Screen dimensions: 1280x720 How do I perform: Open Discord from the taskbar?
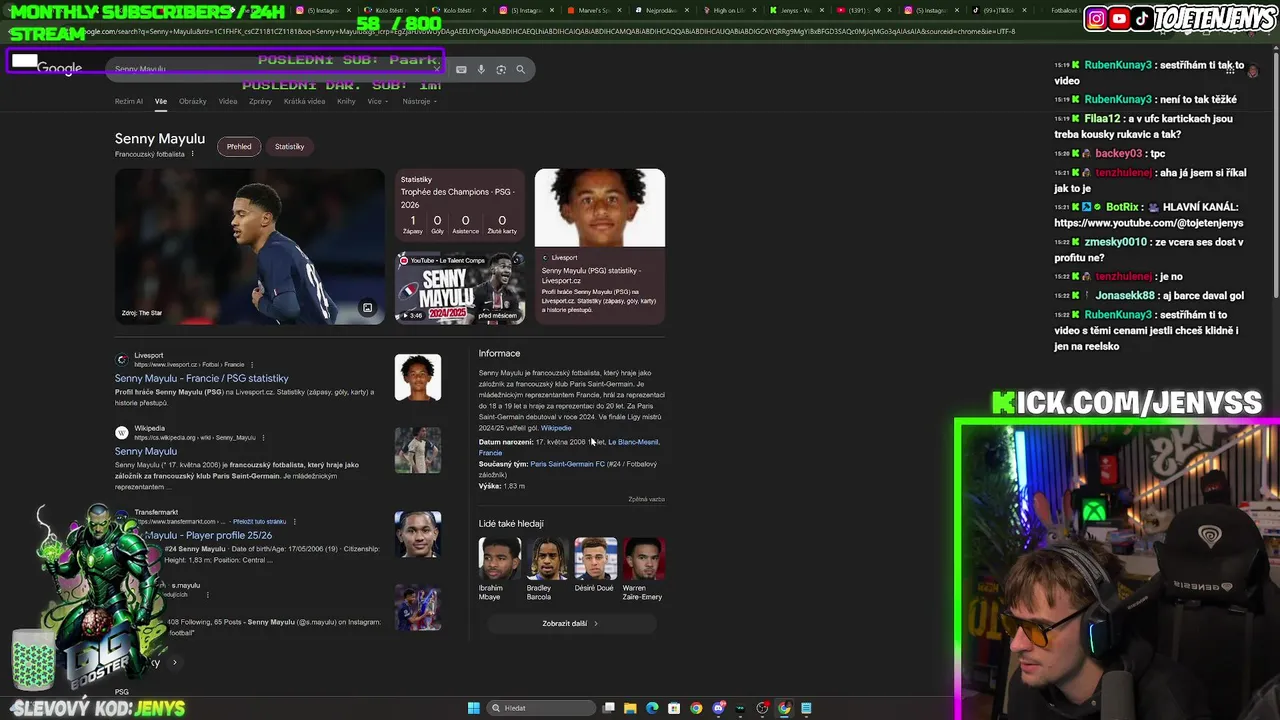coord(718,708)
